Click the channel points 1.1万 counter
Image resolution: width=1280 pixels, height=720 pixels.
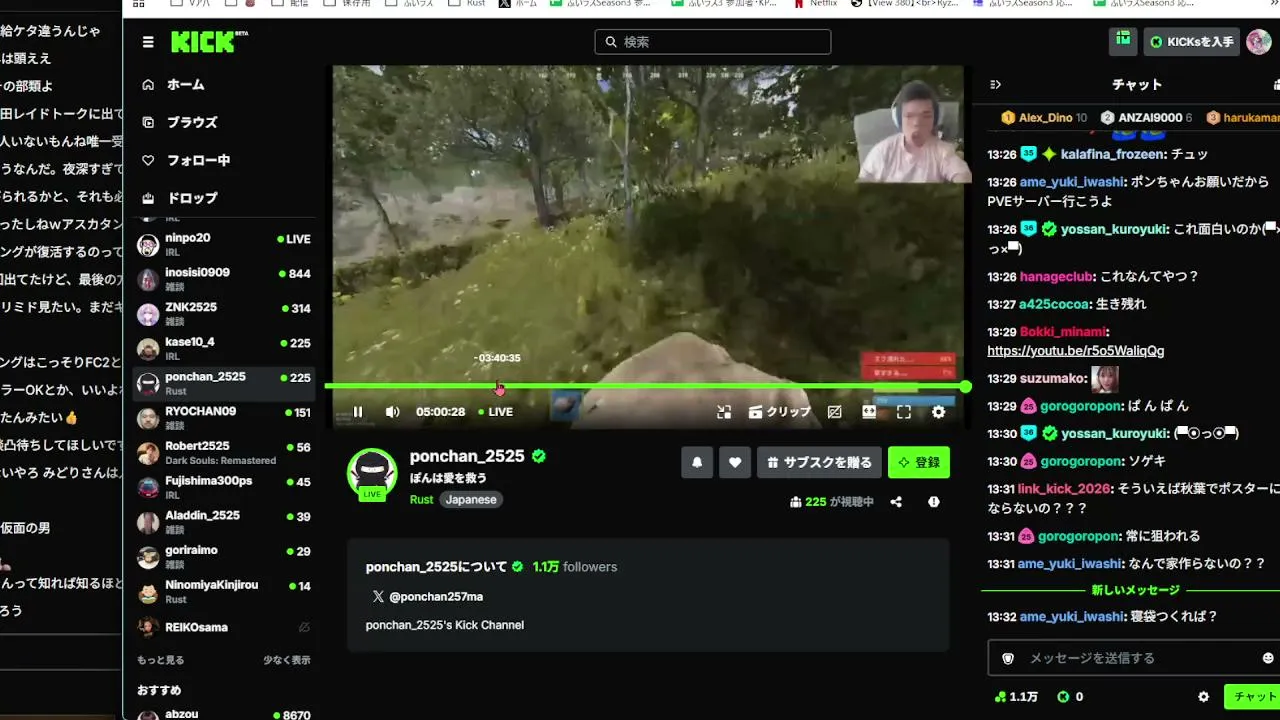point(1016,697)
